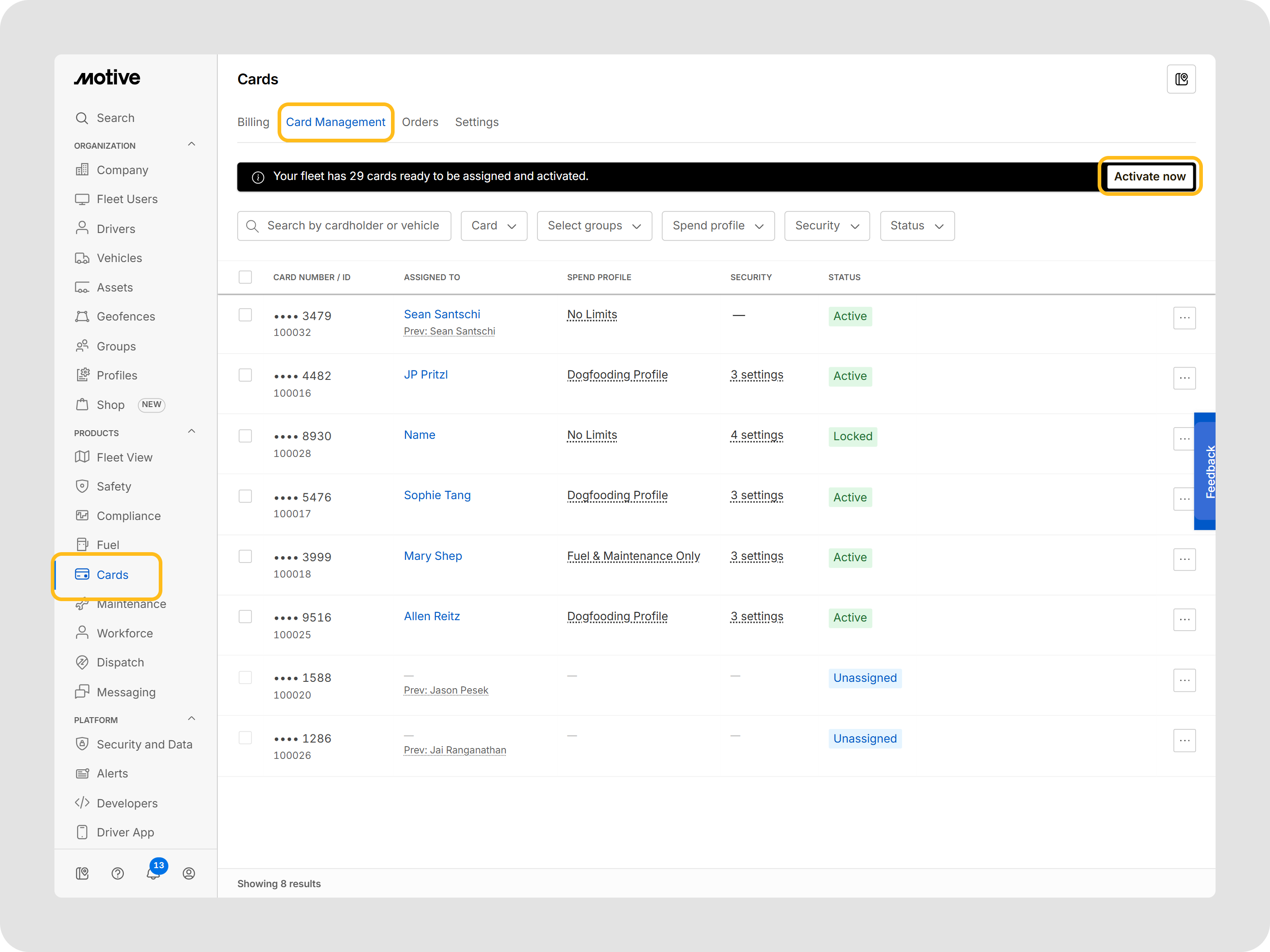
Task: Open the Developers code section
Action: [127, 803]
